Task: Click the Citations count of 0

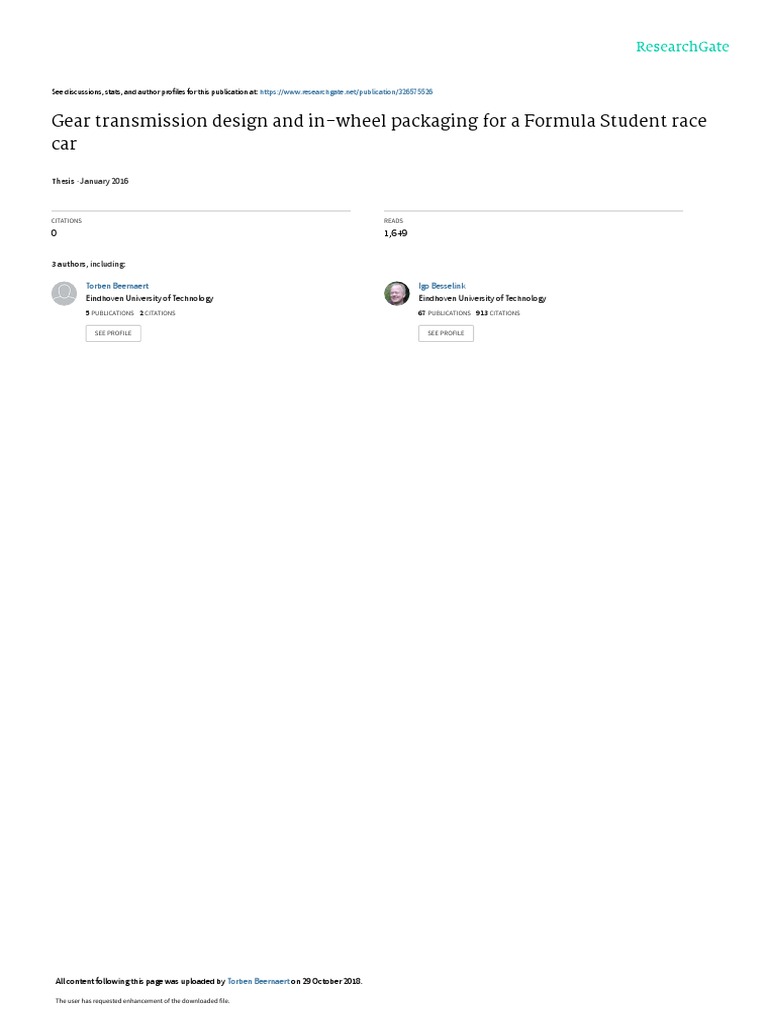Action: tap(54, 233)
